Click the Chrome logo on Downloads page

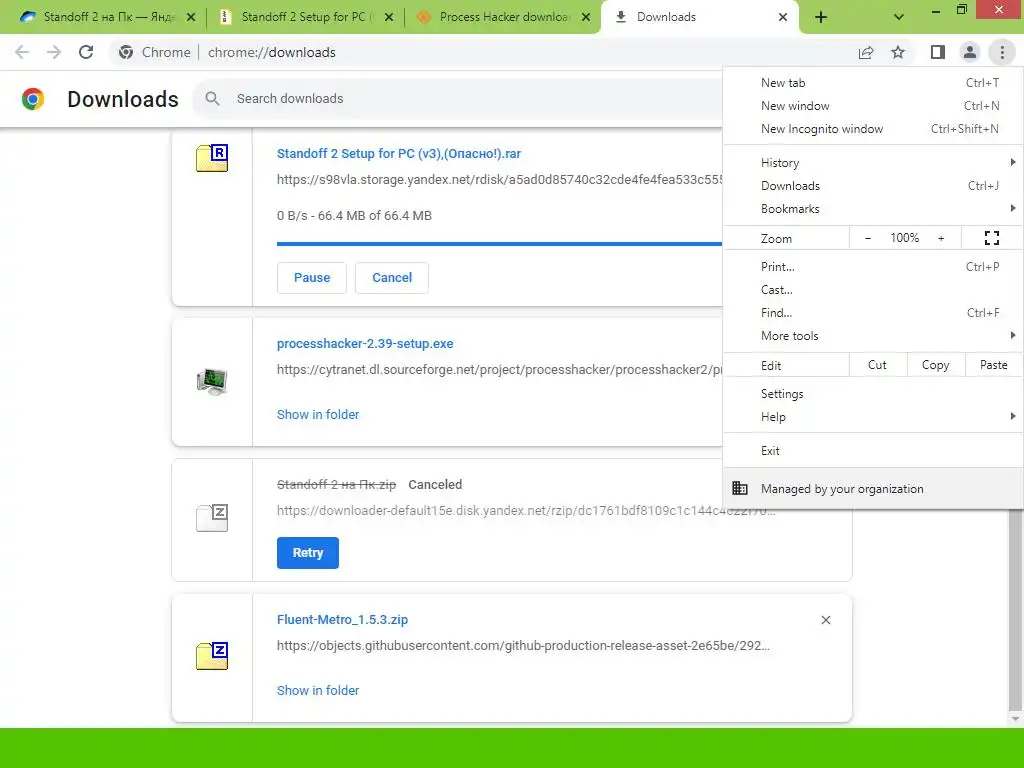click(x=33, y=99)
